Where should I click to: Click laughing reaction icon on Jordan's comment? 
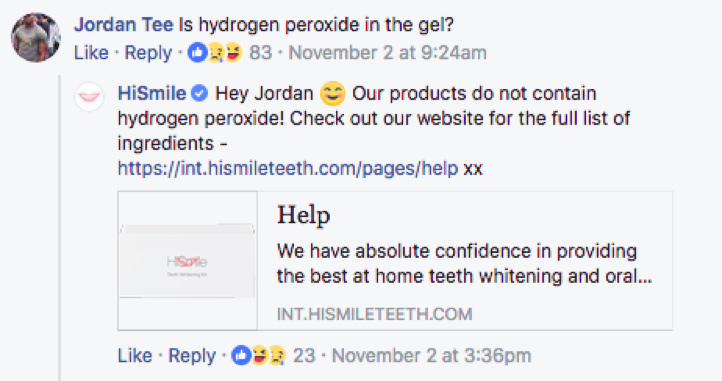click(233, 53)
